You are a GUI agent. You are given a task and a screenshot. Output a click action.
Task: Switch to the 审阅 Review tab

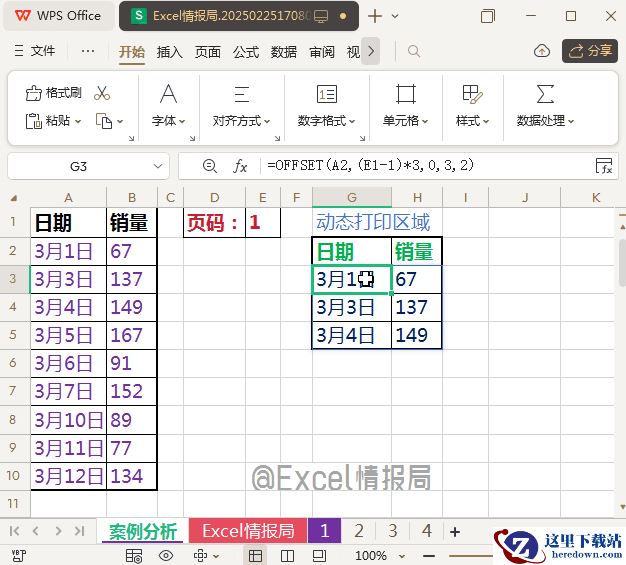point(322,52)
